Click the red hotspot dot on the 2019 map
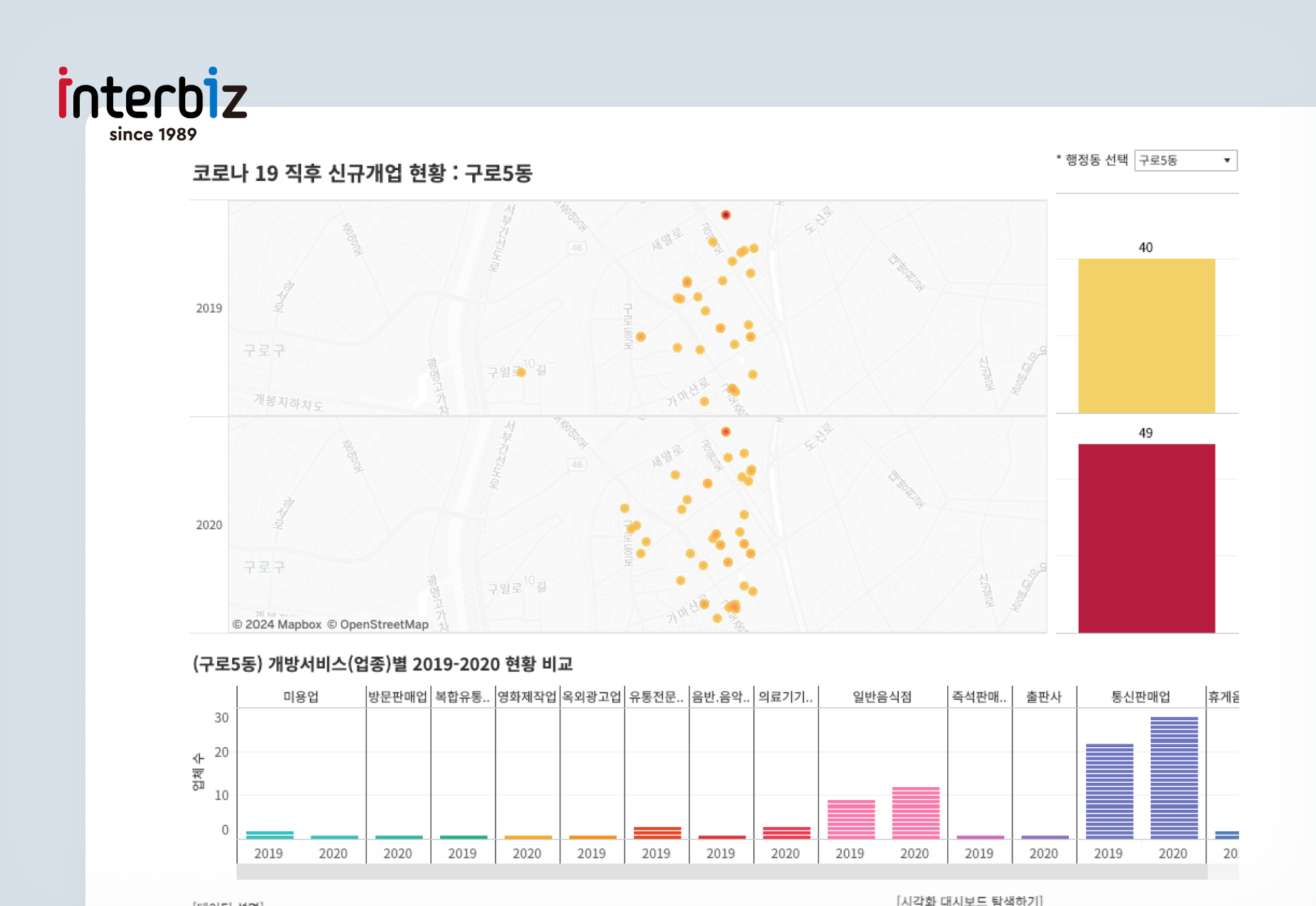This screenshot has width=1316, height=906. [726, 214]
